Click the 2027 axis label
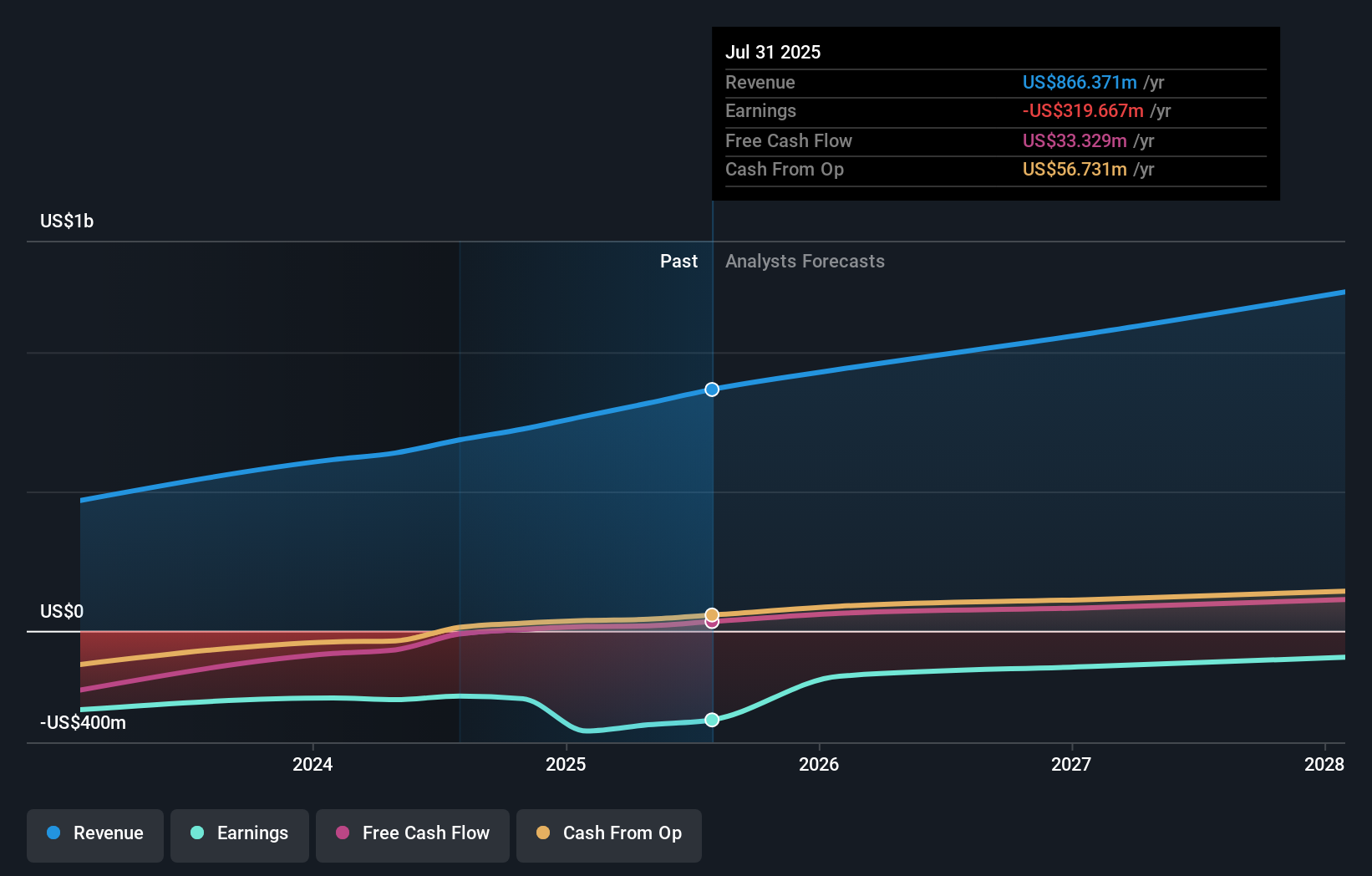The image size is (1372, 876). [x=1074, y=764]
